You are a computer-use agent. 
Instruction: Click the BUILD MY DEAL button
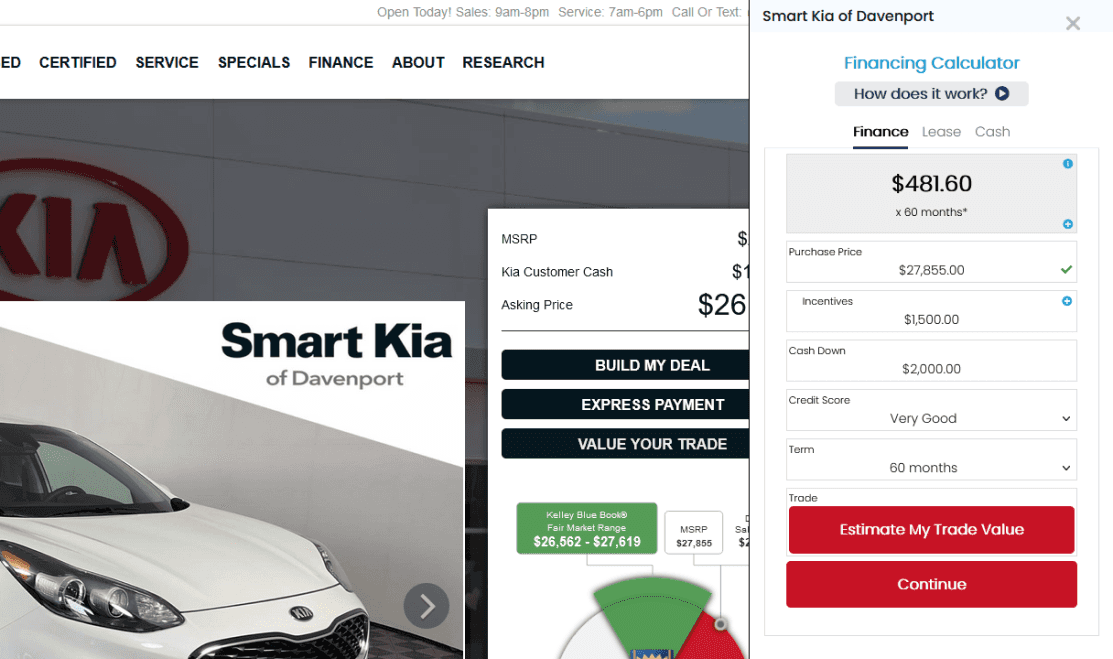click(x=651, y=365)
